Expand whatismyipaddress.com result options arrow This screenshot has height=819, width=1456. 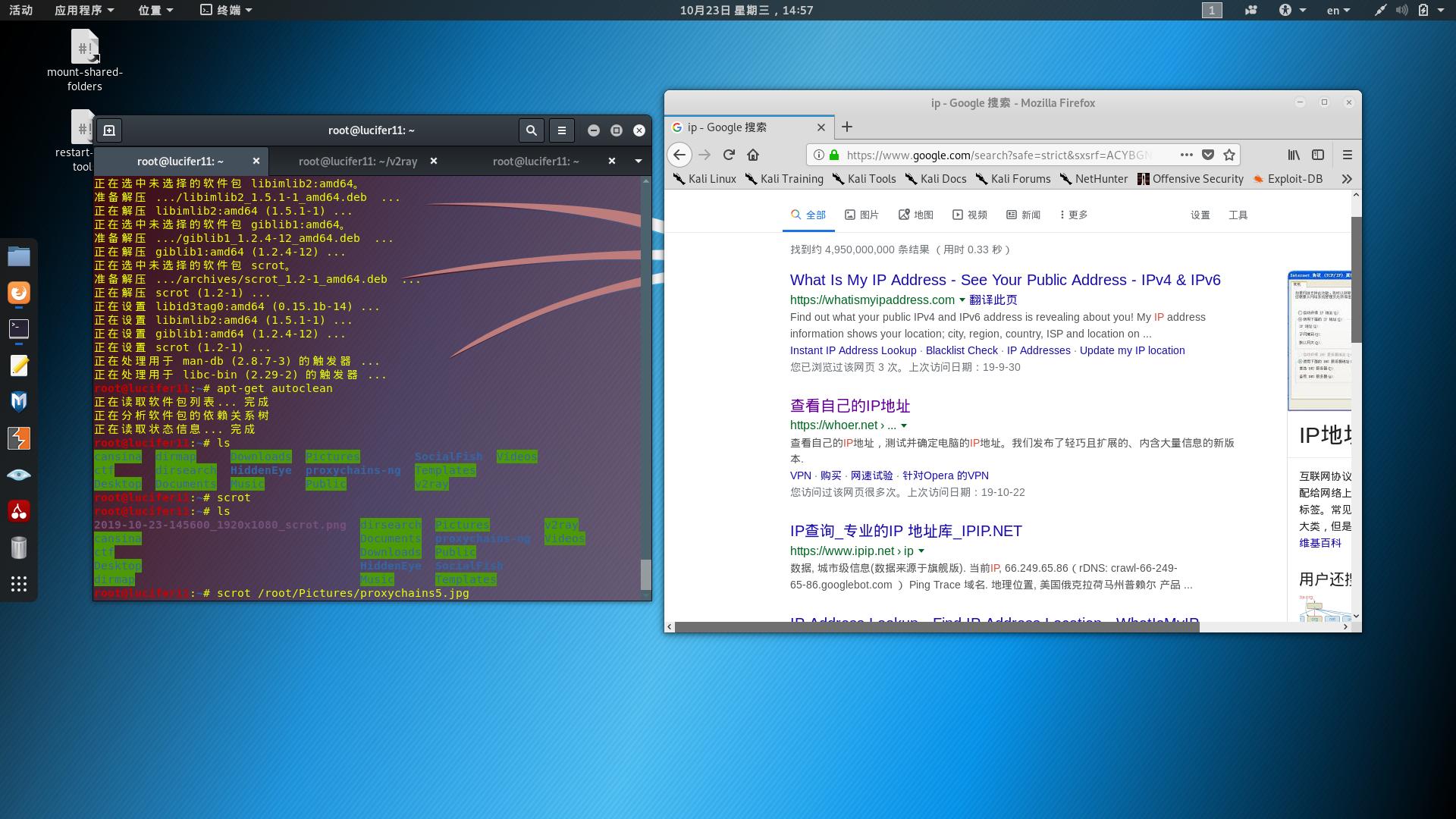click(962, 300)
